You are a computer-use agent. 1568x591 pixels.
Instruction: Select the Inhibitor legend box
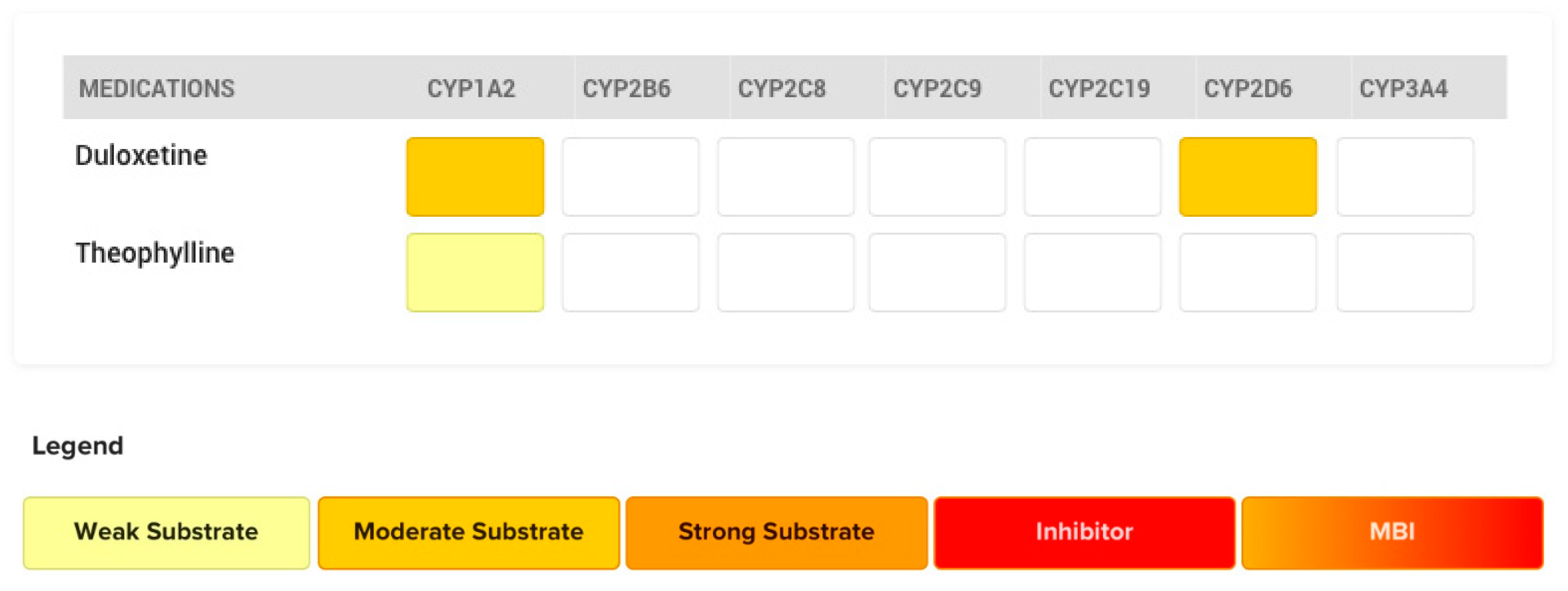click(x=1084, y=533)
